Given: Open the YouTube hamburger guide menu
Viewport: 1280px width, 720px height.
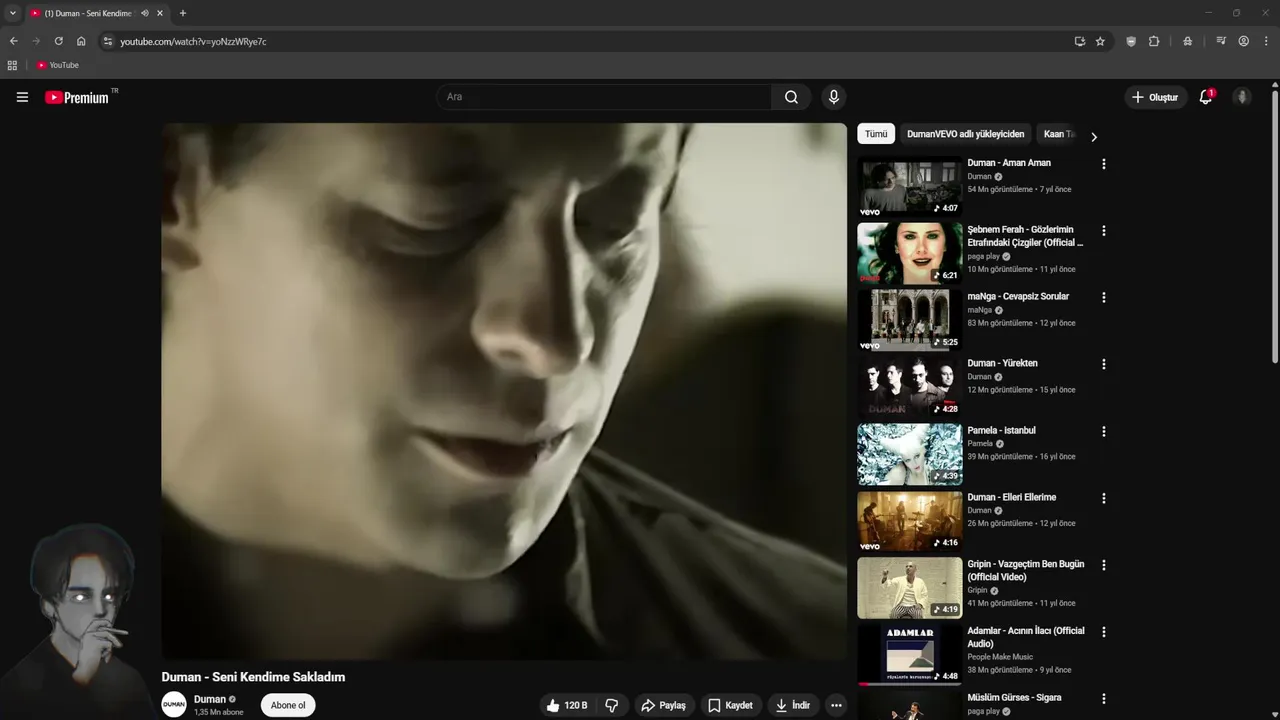Looking at the screenshot, I should (22, 97).
